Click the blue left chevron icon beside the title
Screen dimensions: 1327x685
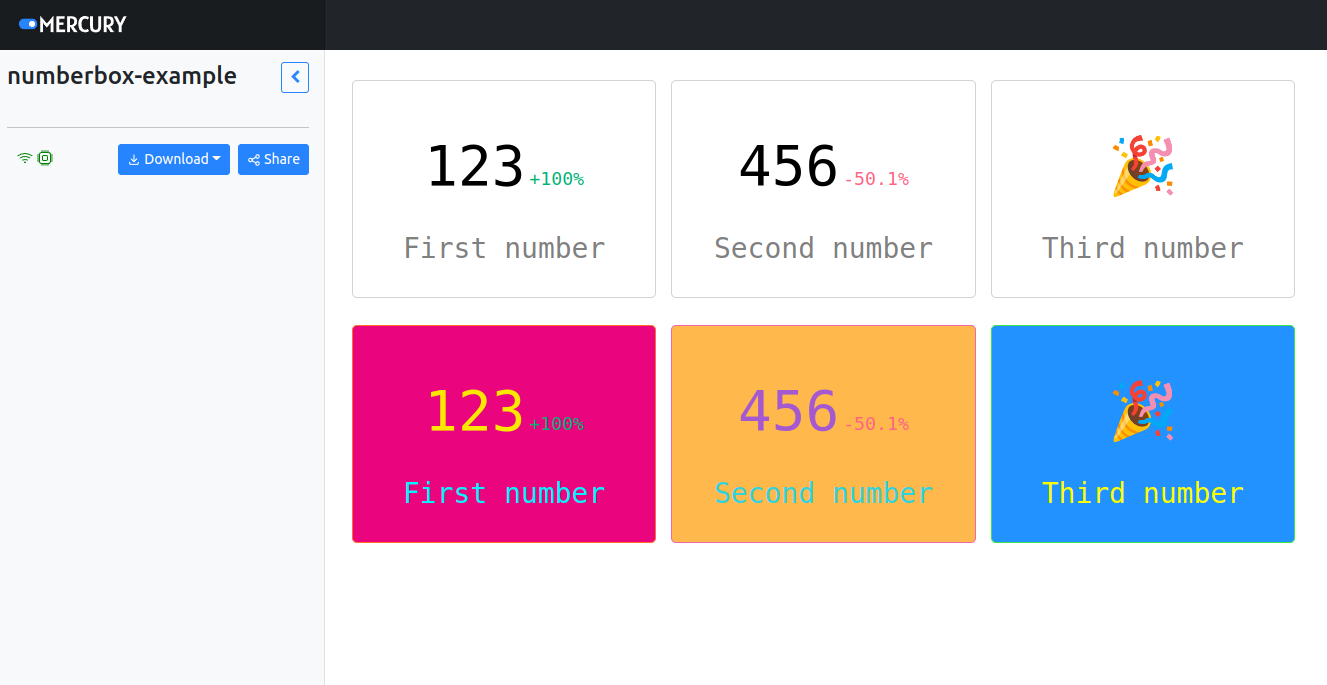pyautogui.click(x=294, y=77)
